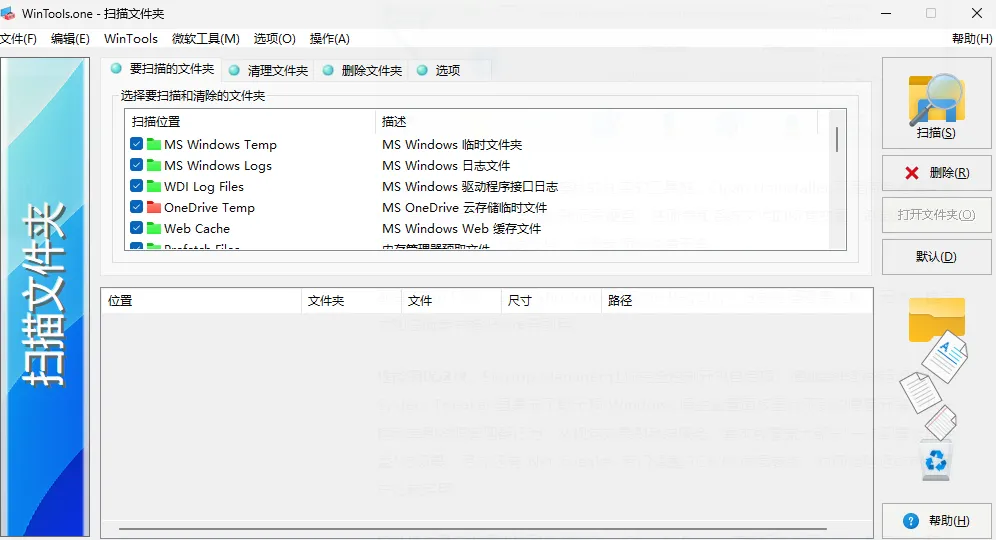Click the 扫描文件夹 side banner

45,297
